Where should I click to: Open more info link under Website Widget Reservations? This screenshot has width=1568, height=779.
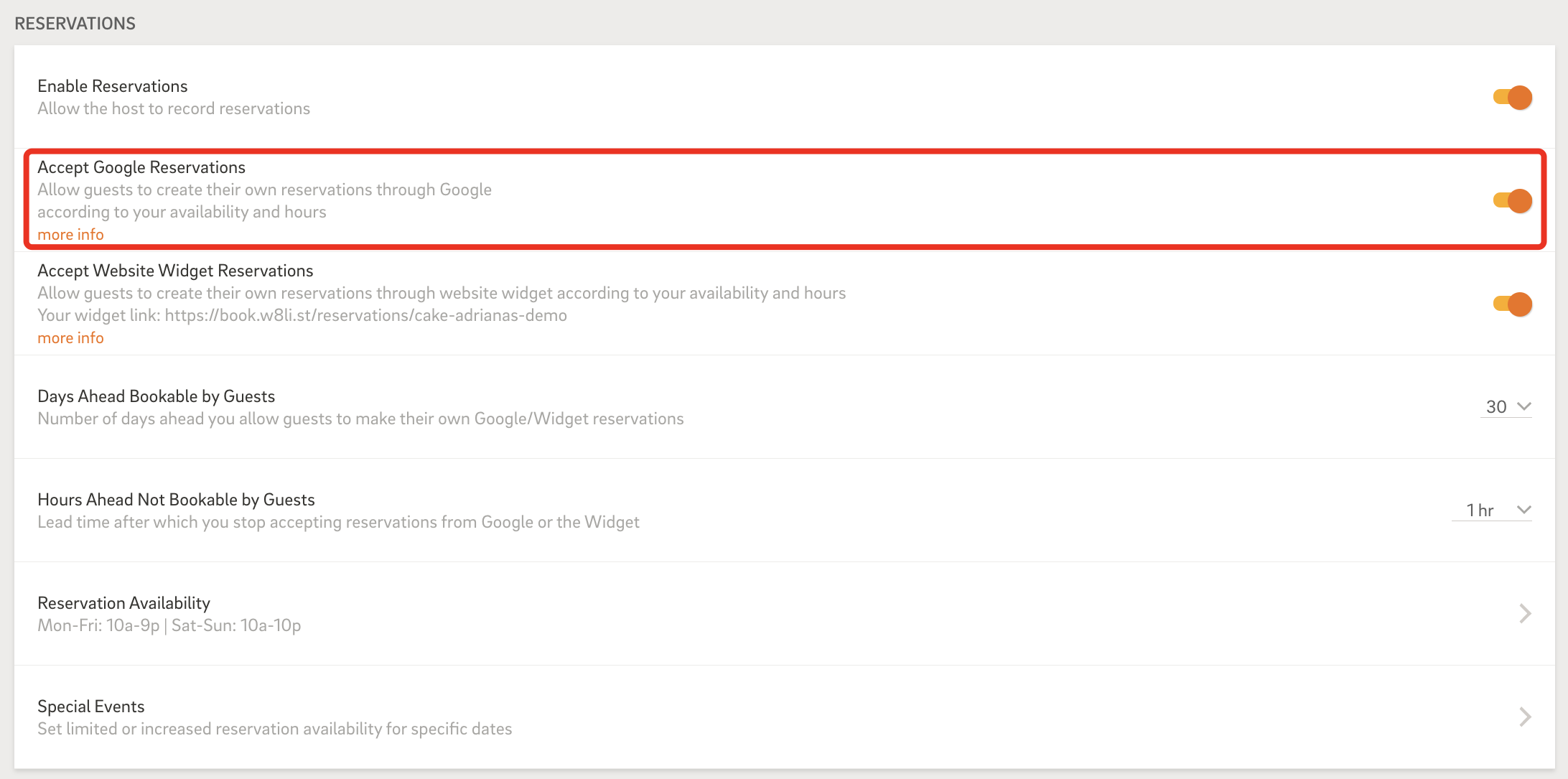(70, 337)
